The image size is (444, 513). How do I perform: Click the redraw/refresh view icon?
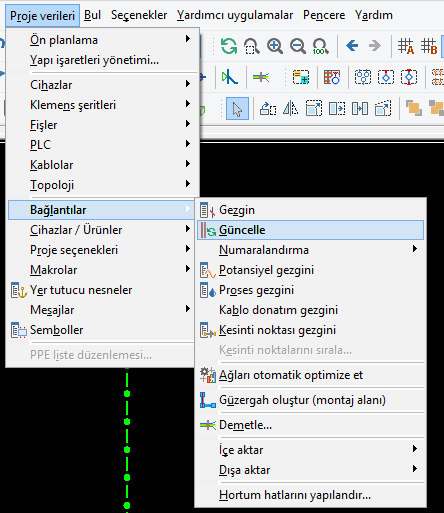229,46
